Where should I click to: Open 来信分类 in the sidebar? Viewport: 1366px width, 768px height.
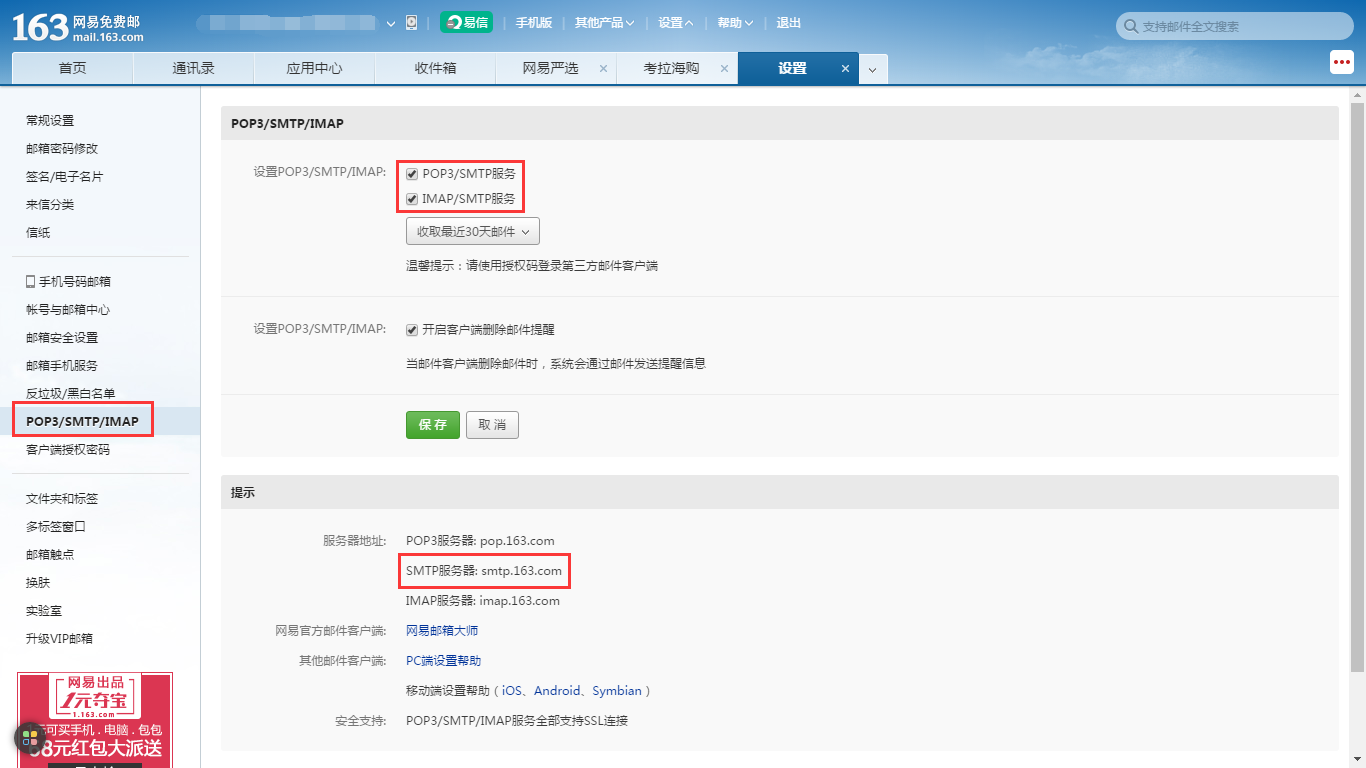click(x=50, y=205)
